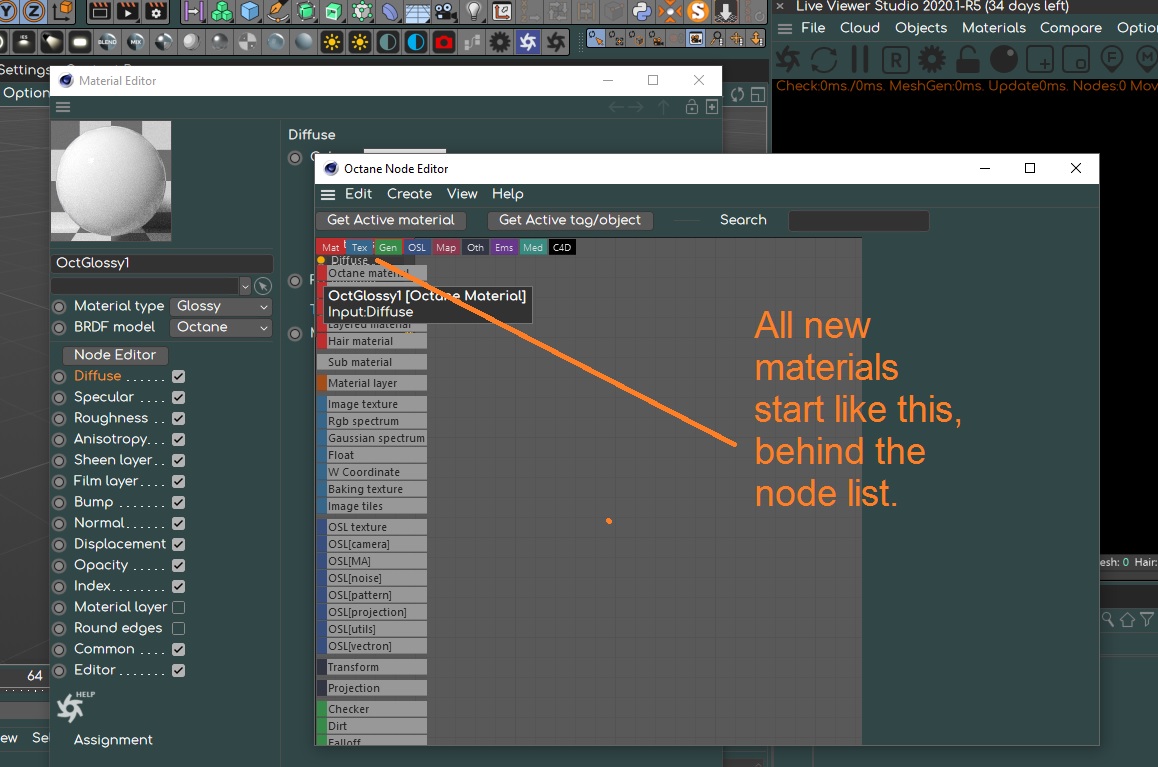Open the BRDF model Octane dropdown
Viewport: 1158px width, 767px height.
[x=221, y=327]
